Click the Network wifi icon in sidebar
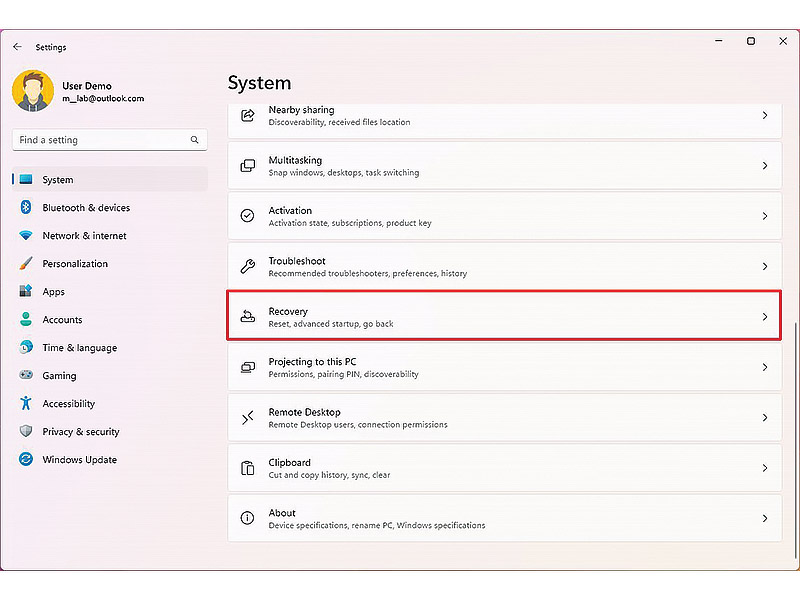 (x=26, y=235)
